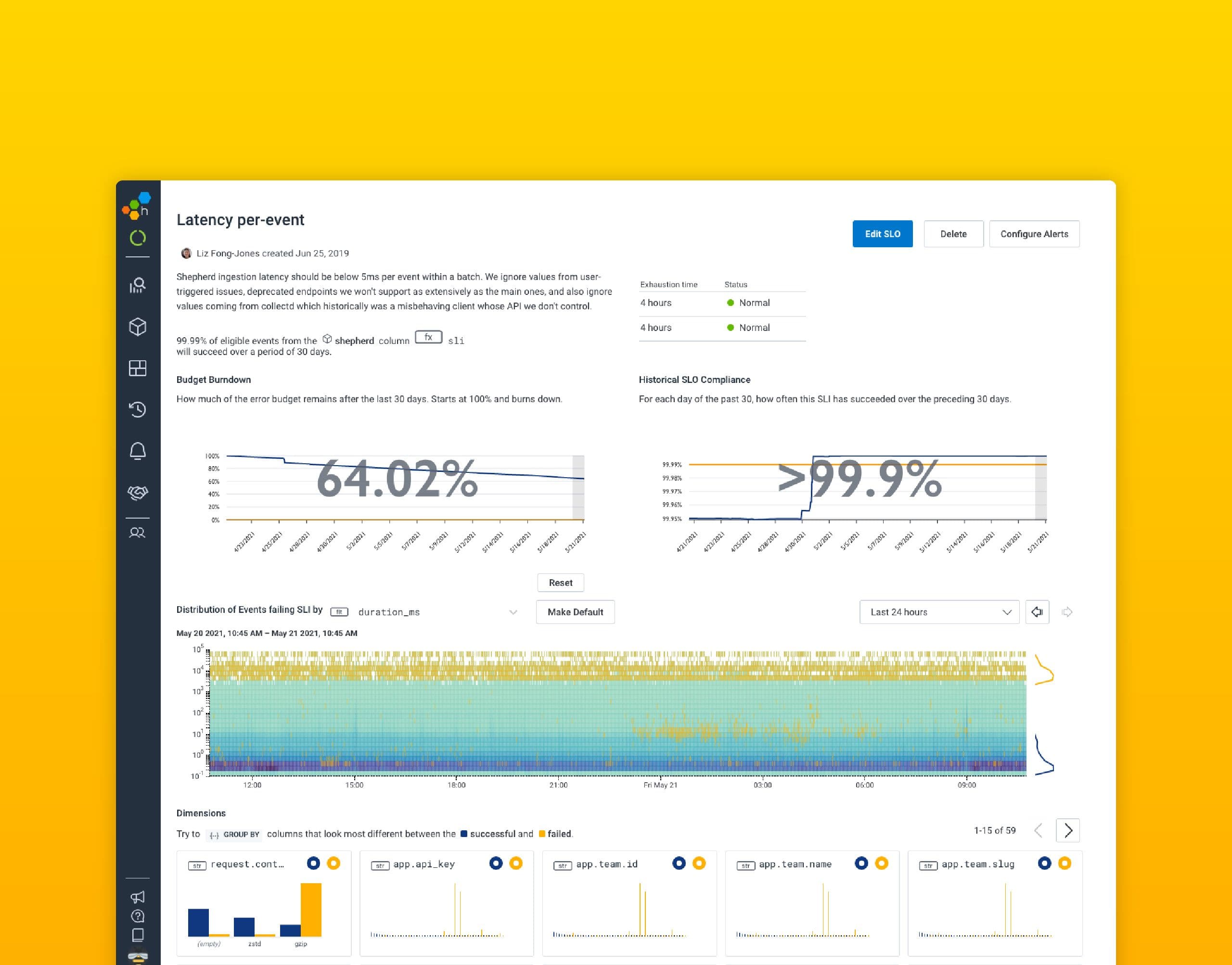The image size is (1232, 965).
Task: Open History clock icon in sidebar
Action: (x=137, y=409)
